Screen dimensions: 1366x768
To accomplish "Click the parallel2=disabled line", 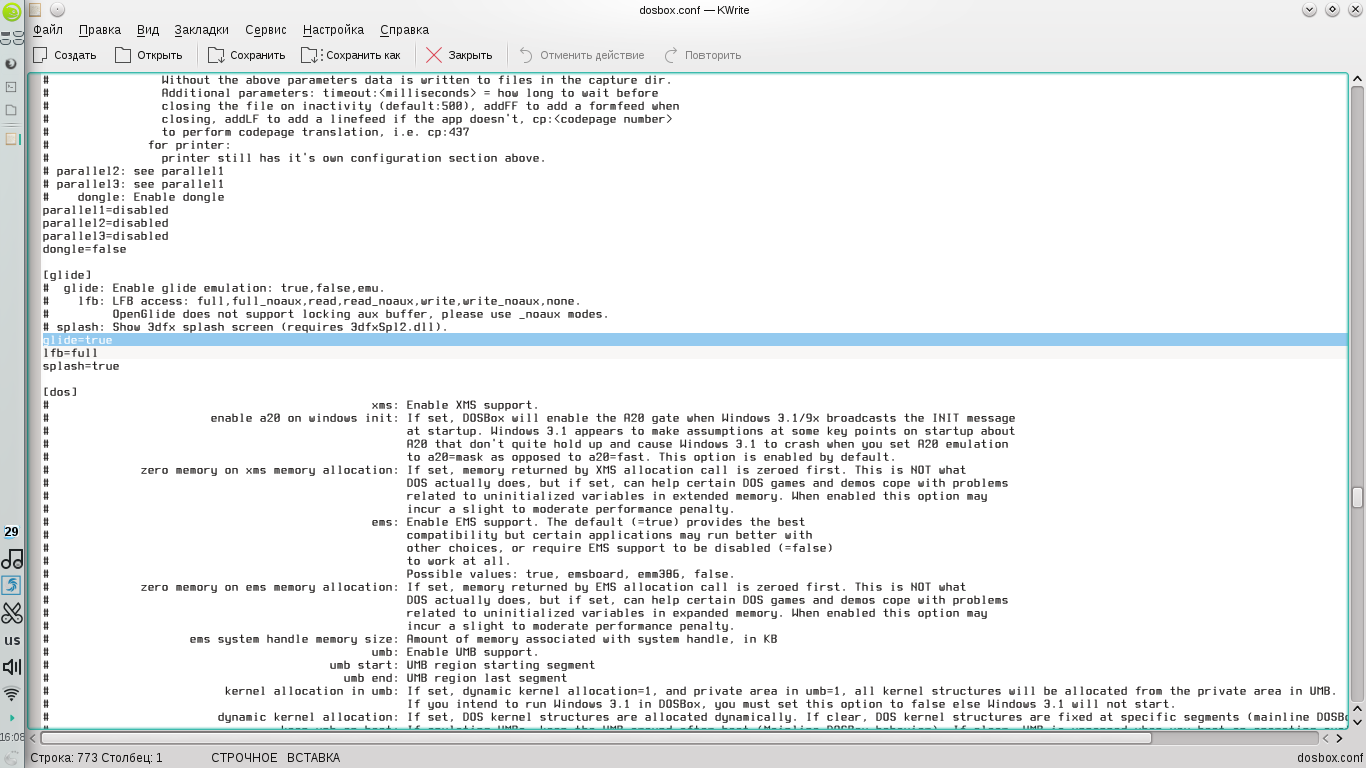I will tap(105, 223).
